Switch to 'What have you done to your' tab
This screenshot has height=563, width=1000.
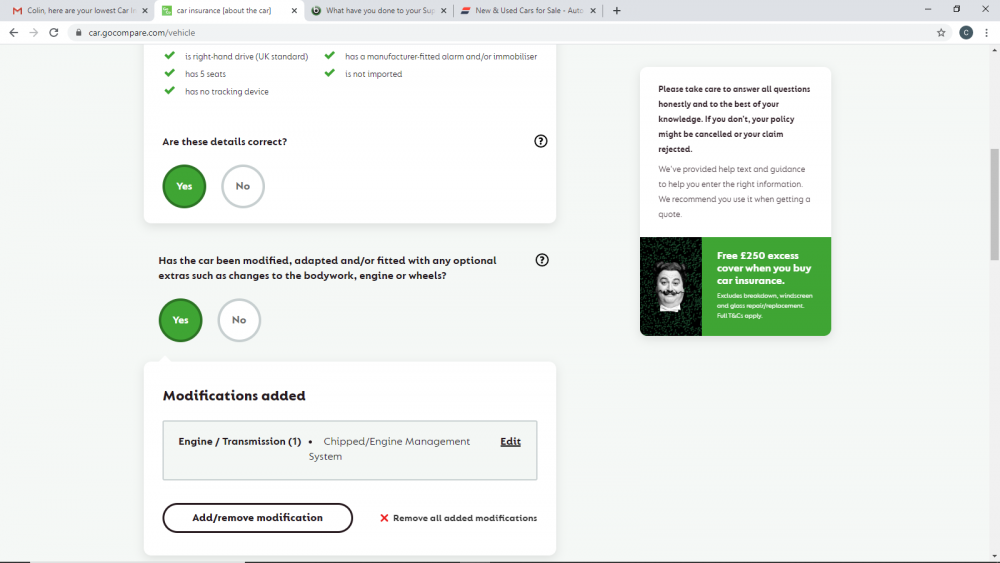coord(379,10)
